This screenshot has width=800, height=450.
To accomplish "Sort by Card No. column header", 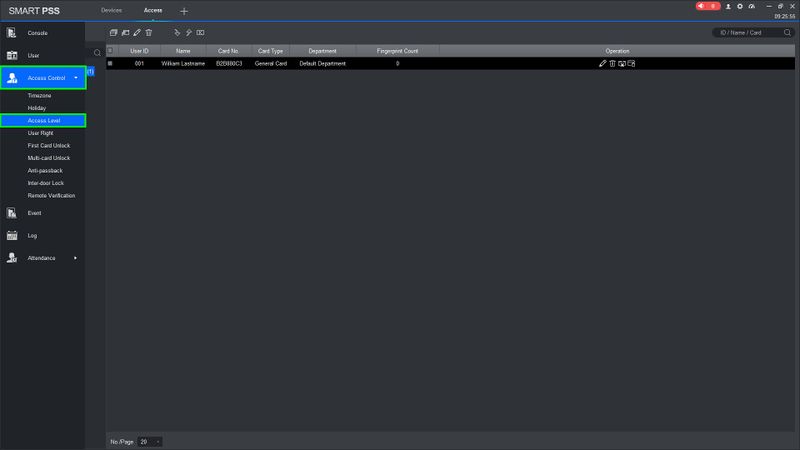I will (228, 51).
